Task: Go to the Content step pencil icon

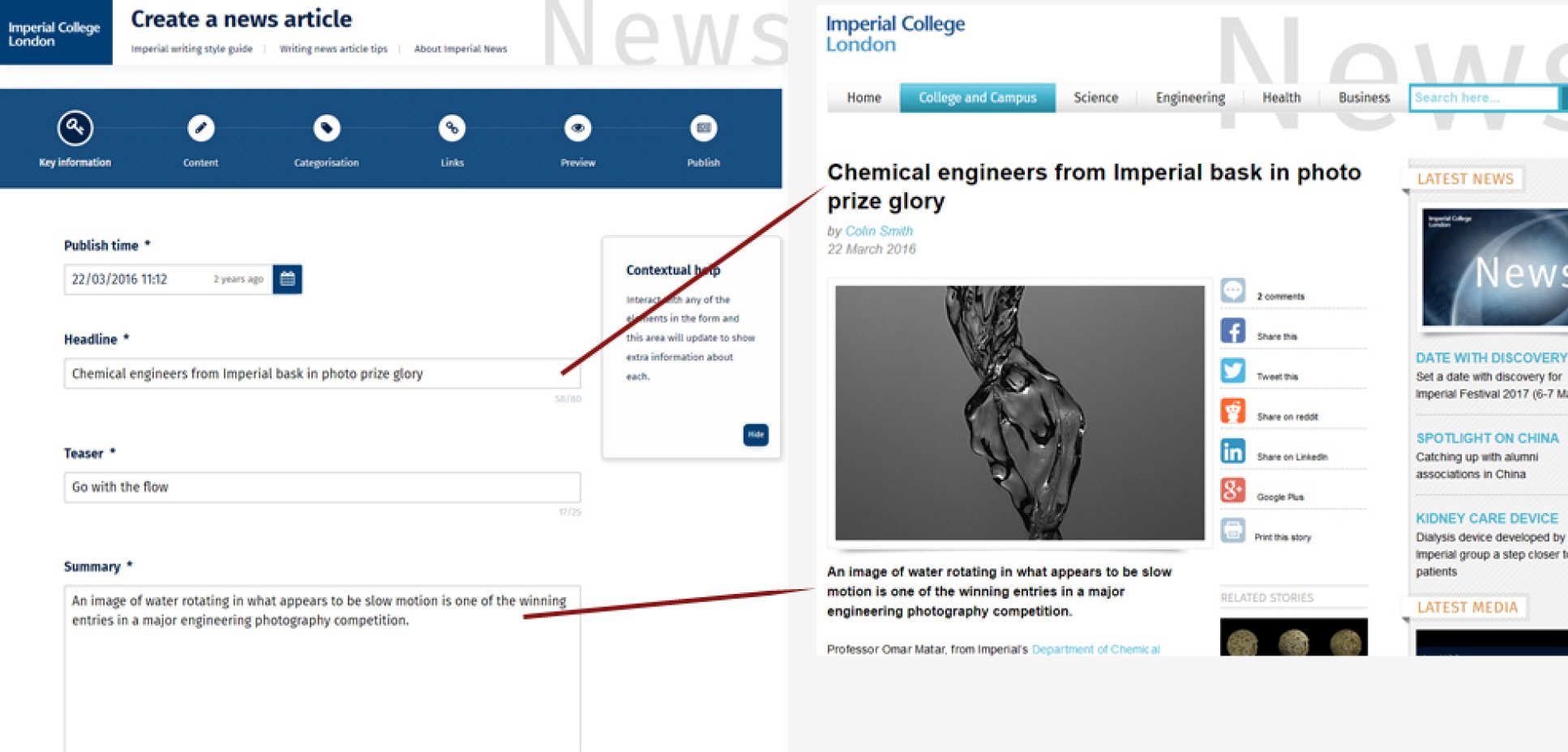Action: click(x=200, y=127)
